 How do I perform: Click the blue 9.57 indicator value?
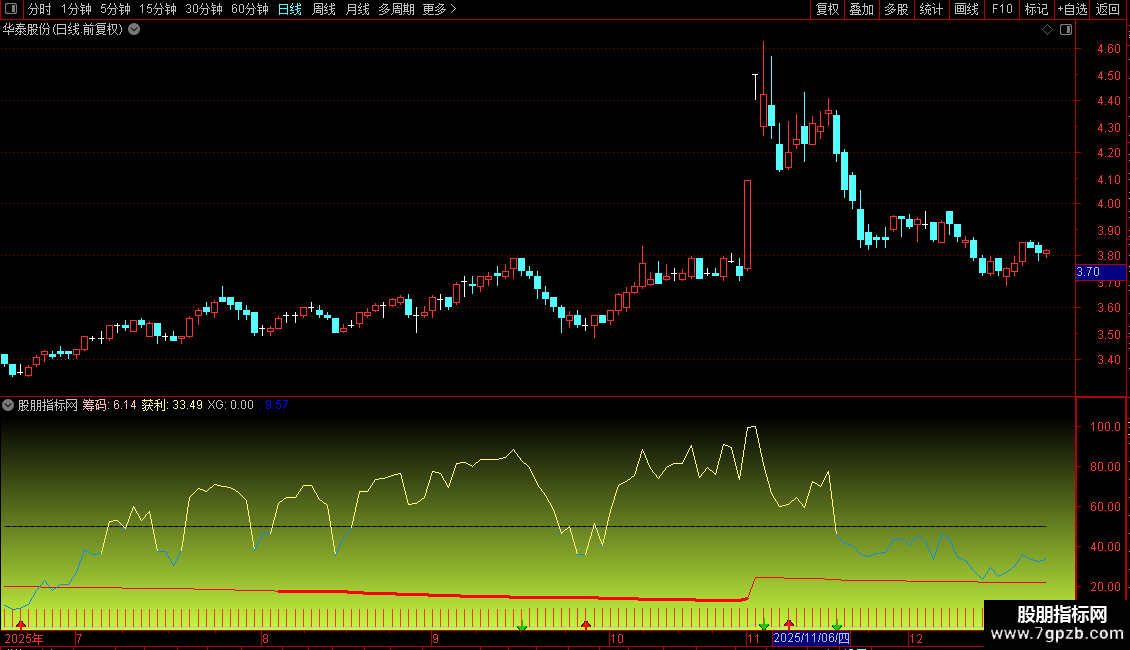277,405
